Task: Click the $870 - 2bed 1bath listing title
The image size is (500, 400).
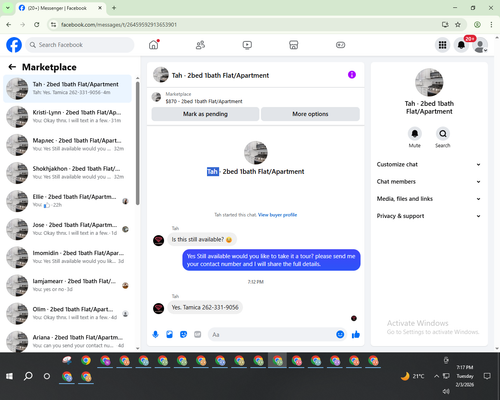Action: pyautogui.click(x=204, y=101)
